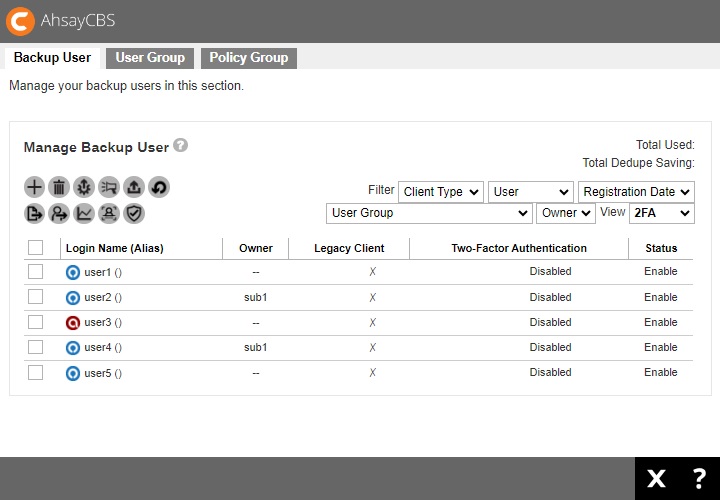Click the upload tray arrow icon
The image size is (720, 500).
click(134, 187)
